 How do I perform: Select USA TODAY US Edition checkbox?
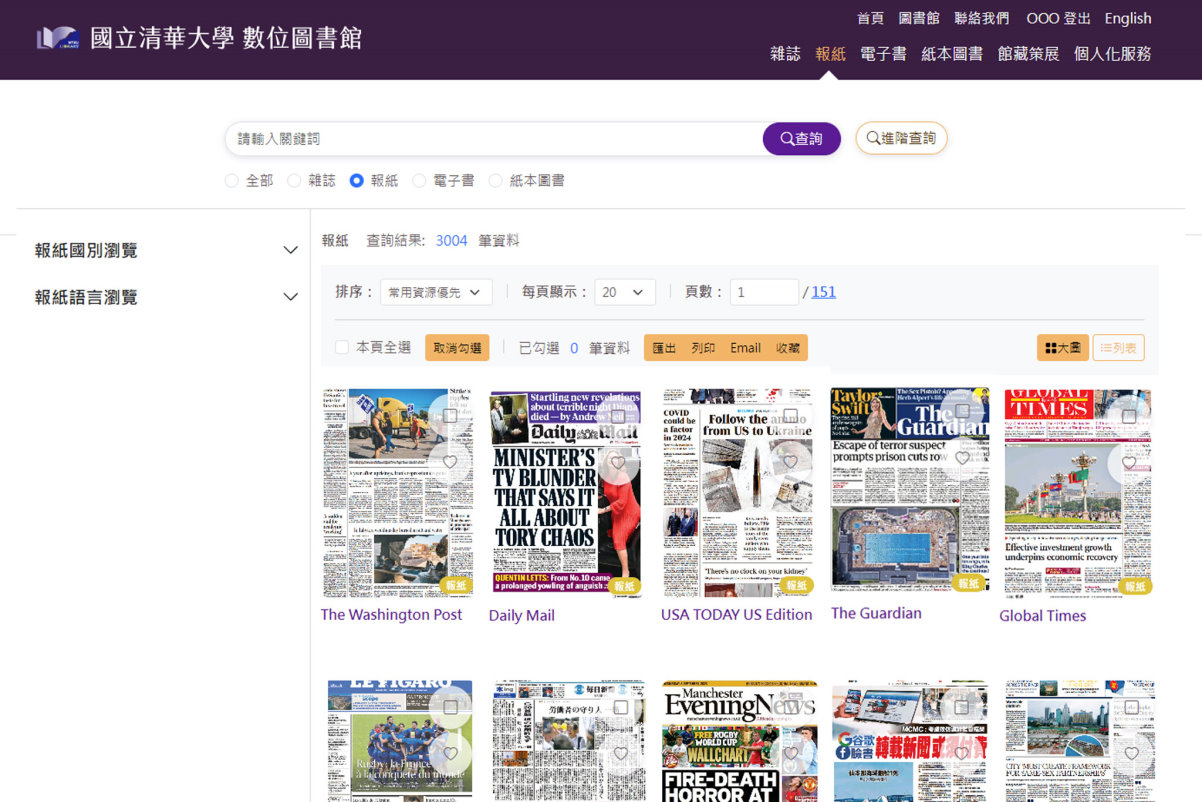(x=790, y=415)
